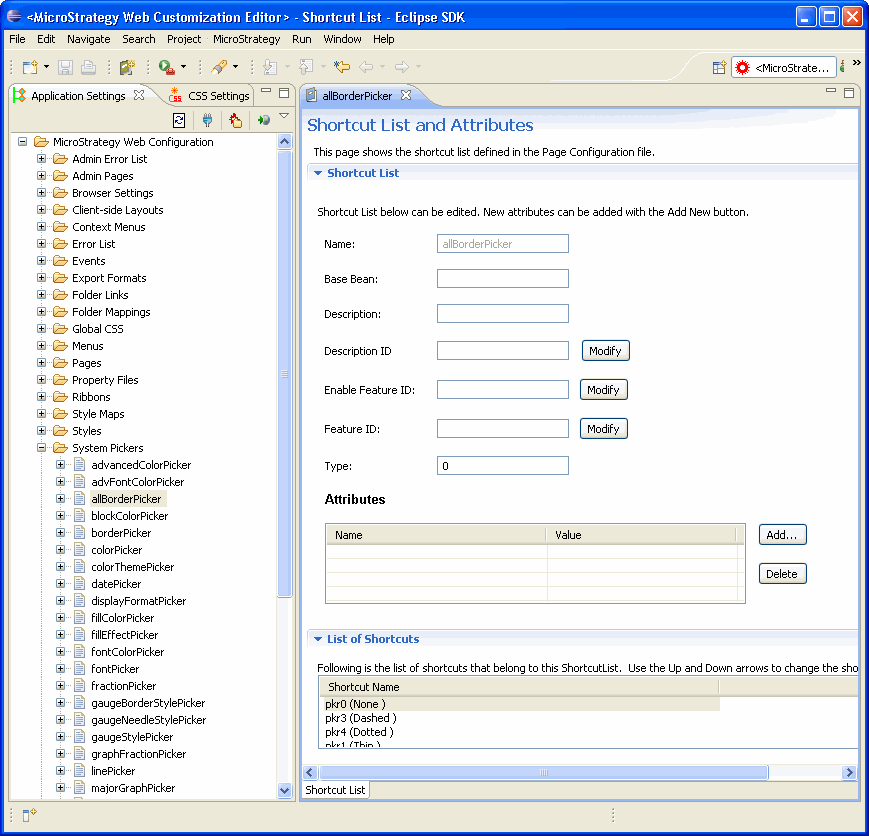Expand the Admin Pages folder

[x=42, y=176]
